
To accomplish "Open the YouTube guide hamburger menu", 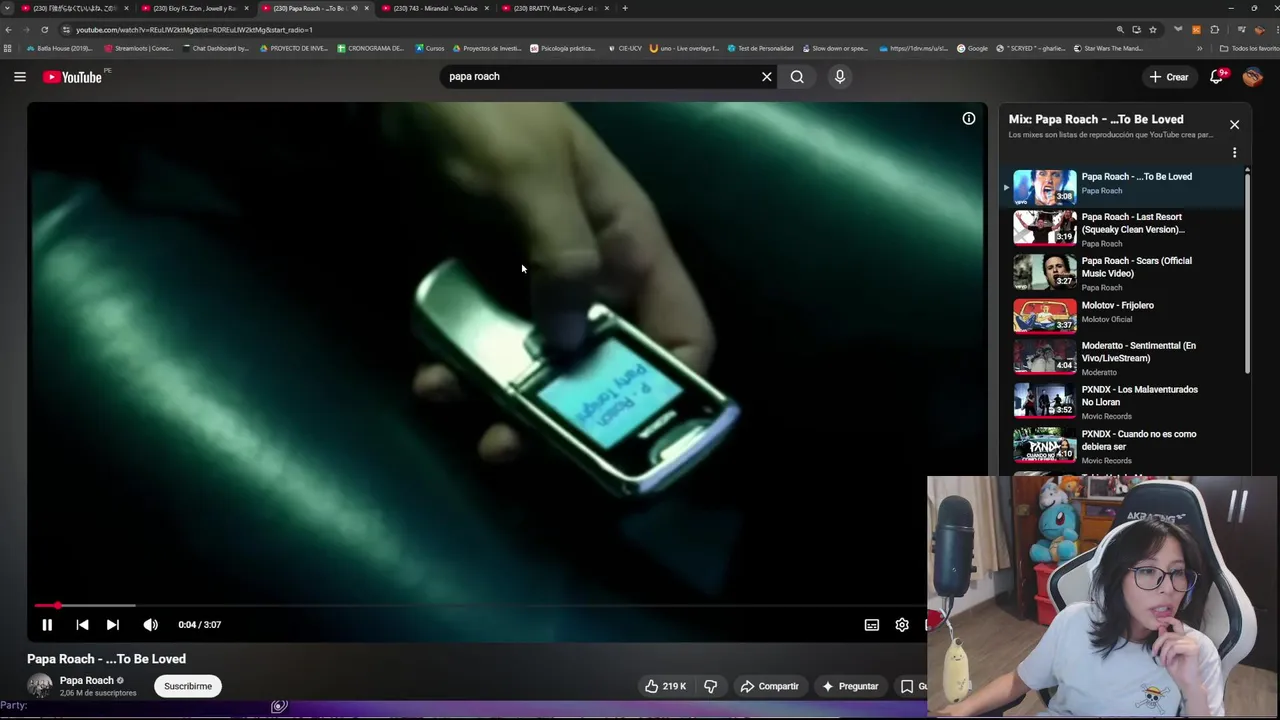I will (x=20, y=76).
